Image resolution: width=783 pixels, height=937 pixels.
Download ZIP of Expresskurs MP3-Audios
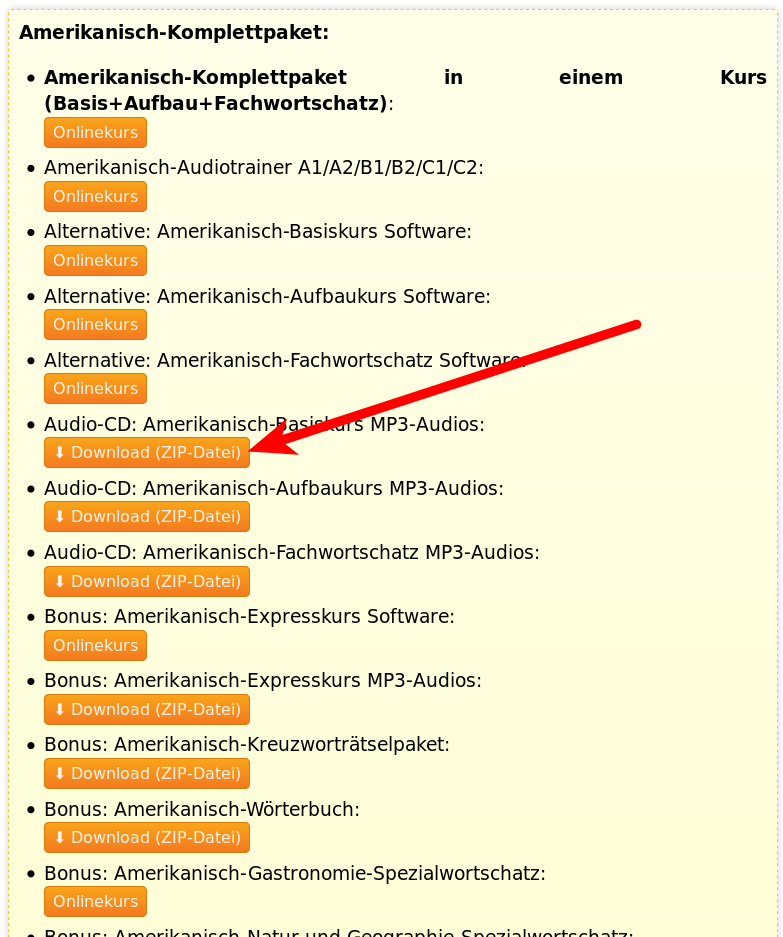point(146,709)
